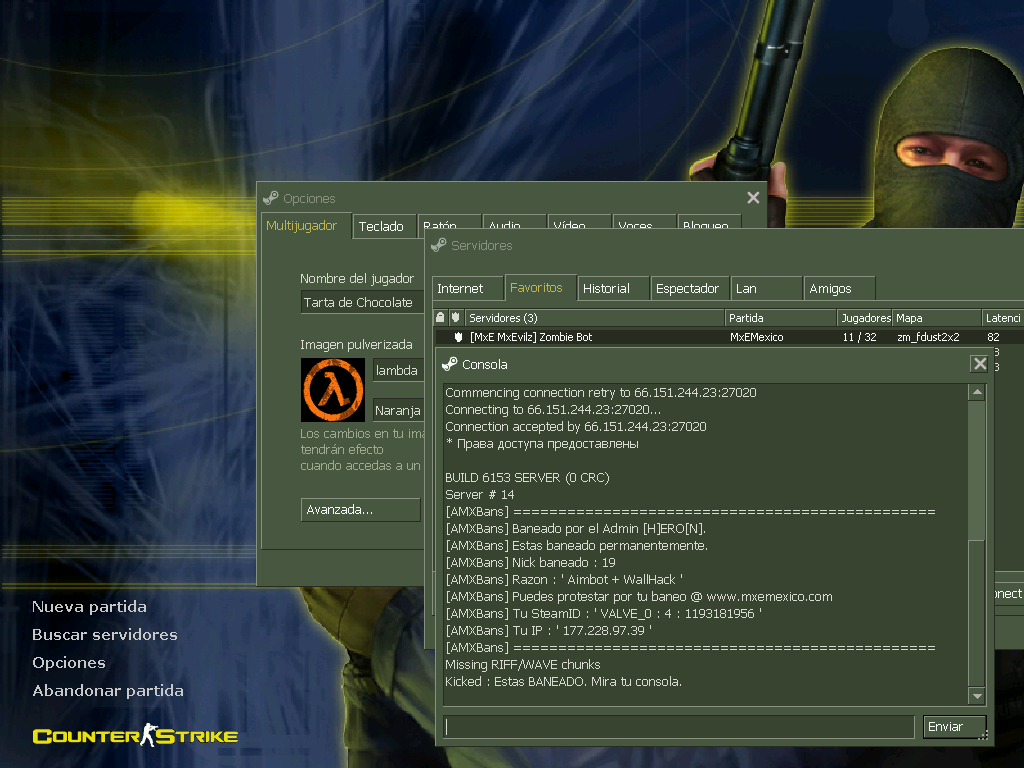
Task: Sort servers by the Mapa column
Action: (x=936, y=318)
